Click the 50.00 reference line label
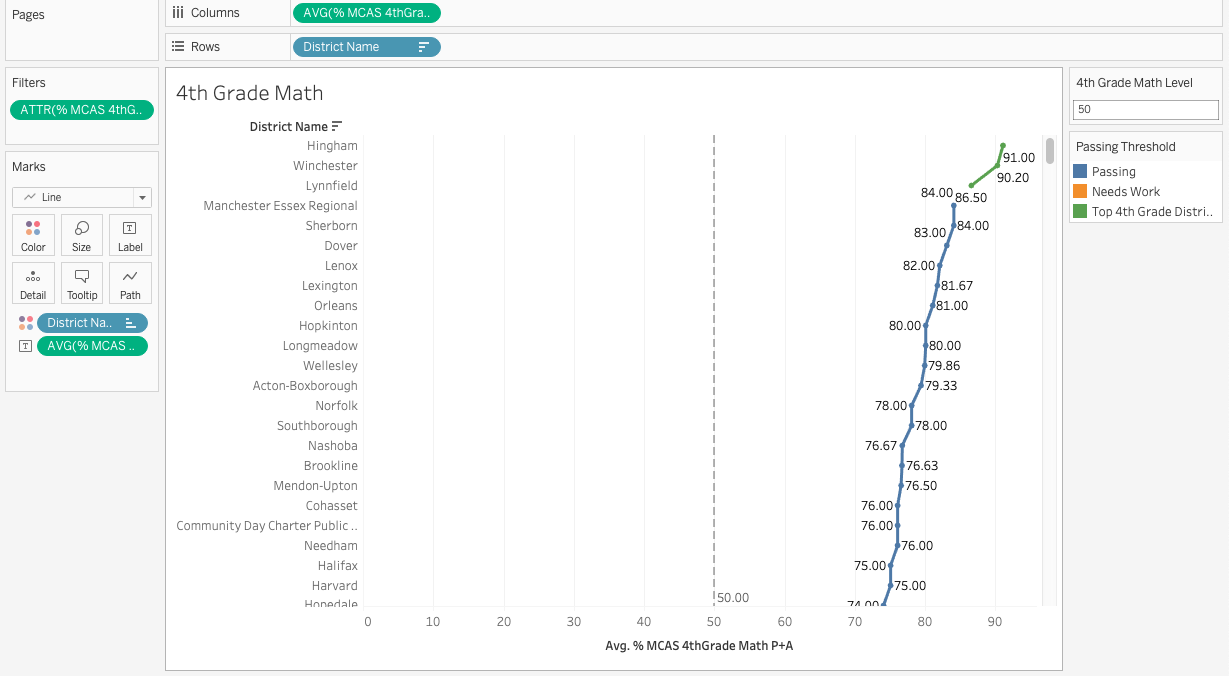Screen dimensions: 1229x676 (x=733, y=598)
